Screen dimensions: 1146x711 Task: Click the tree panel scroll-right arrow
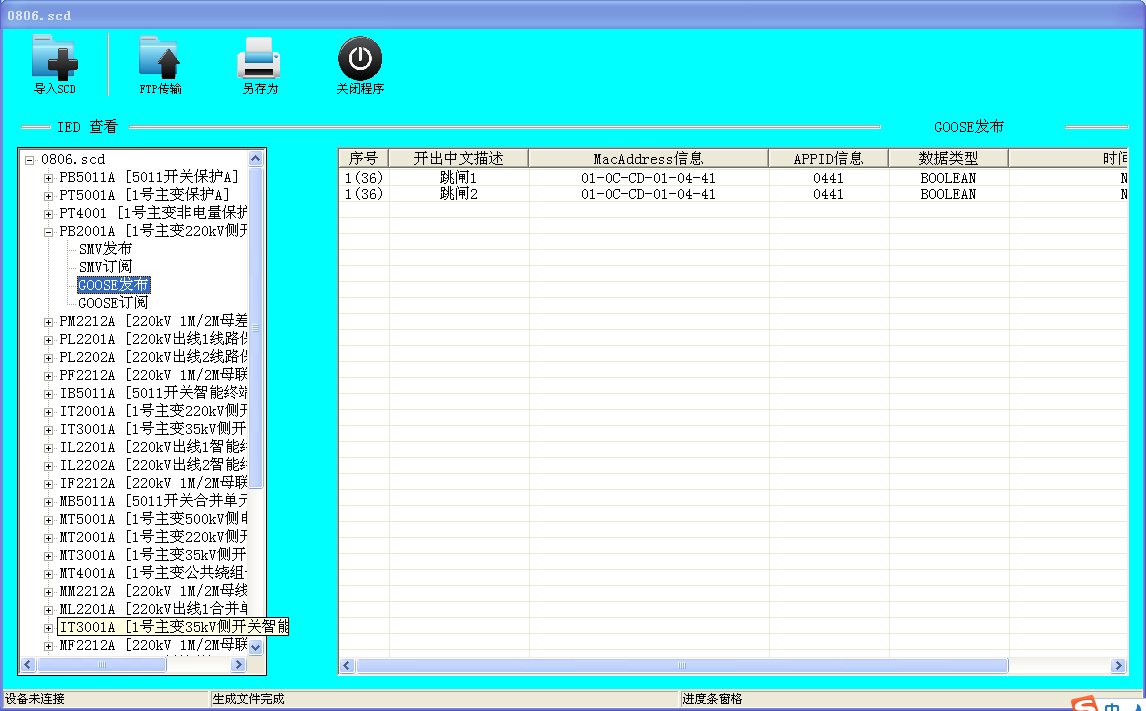click(x=238, y=664)
